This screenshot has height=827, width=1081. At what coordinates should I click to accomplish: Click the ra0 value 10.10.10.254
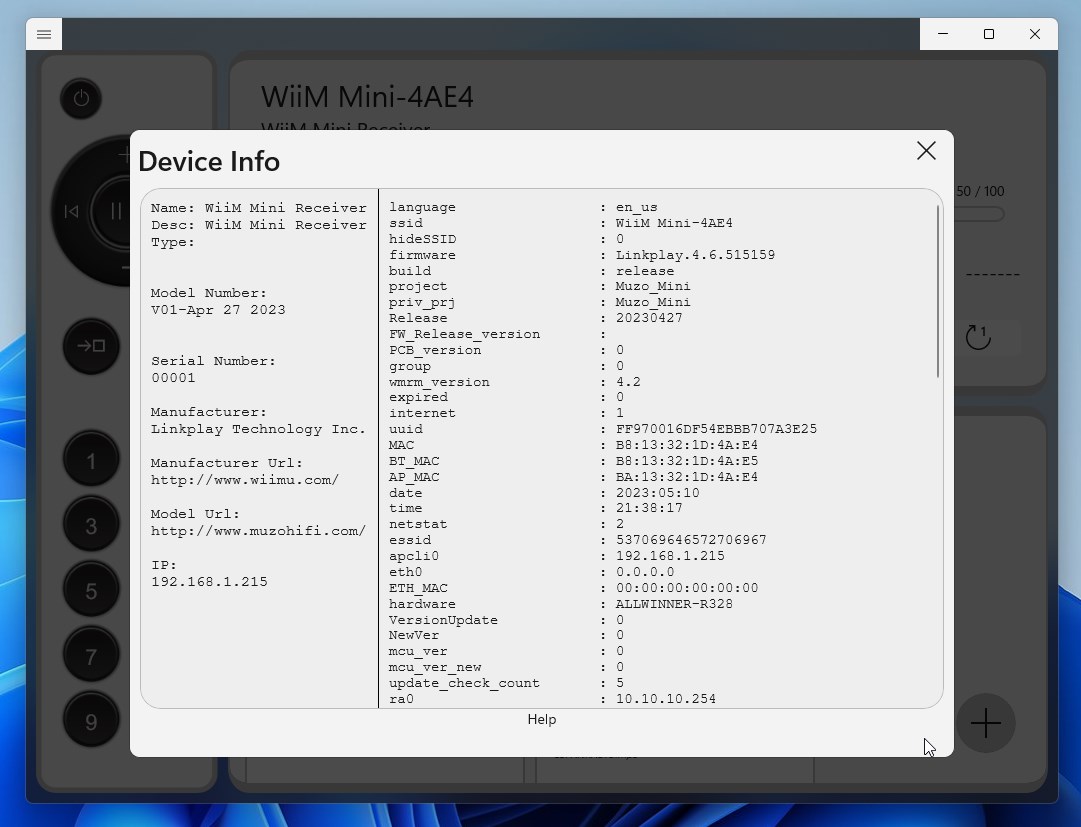665,699
